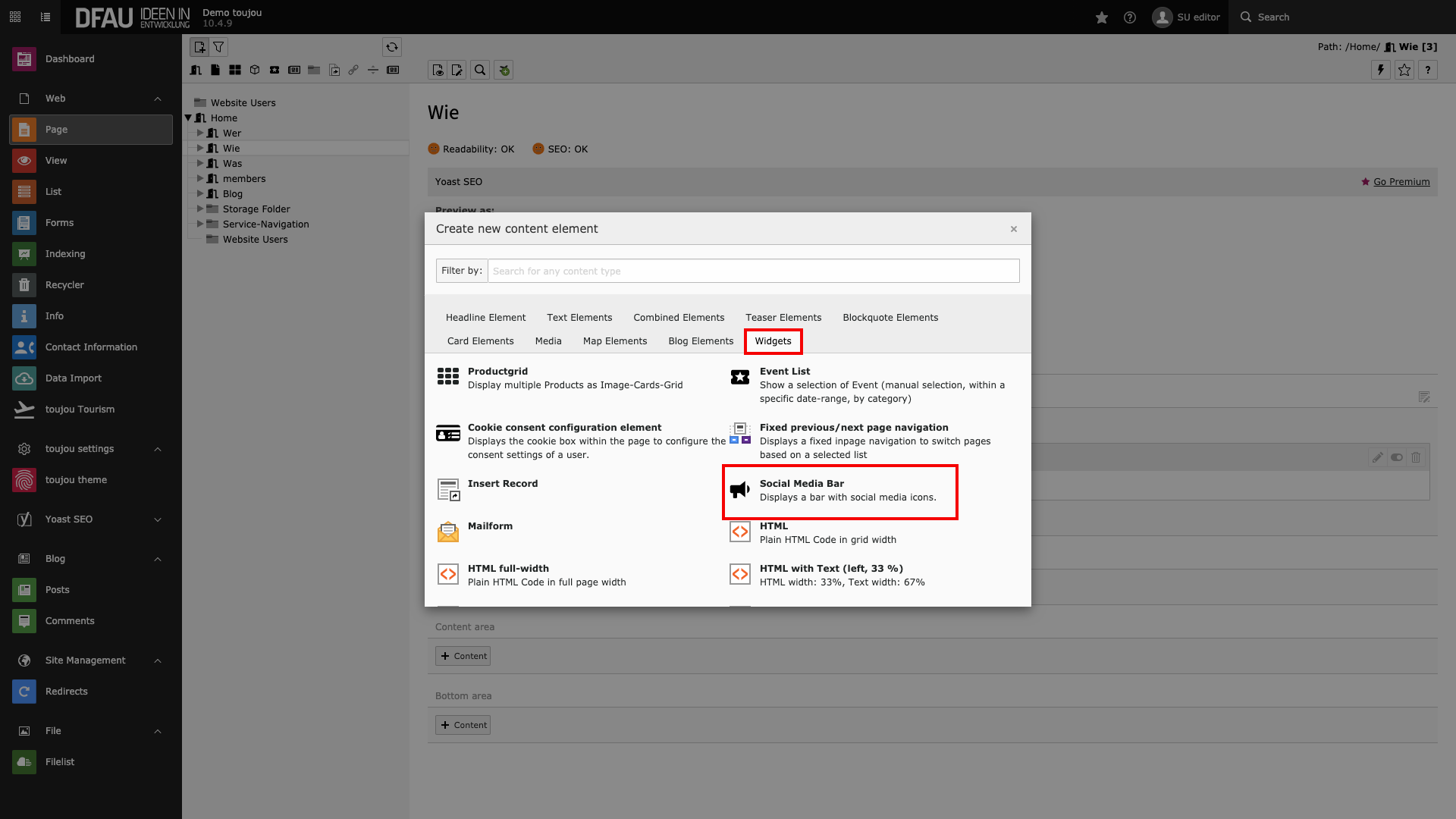Screen dimensions: 1456x819
Task: Click the Productgrid widget icon
Action: pos(448,376)
